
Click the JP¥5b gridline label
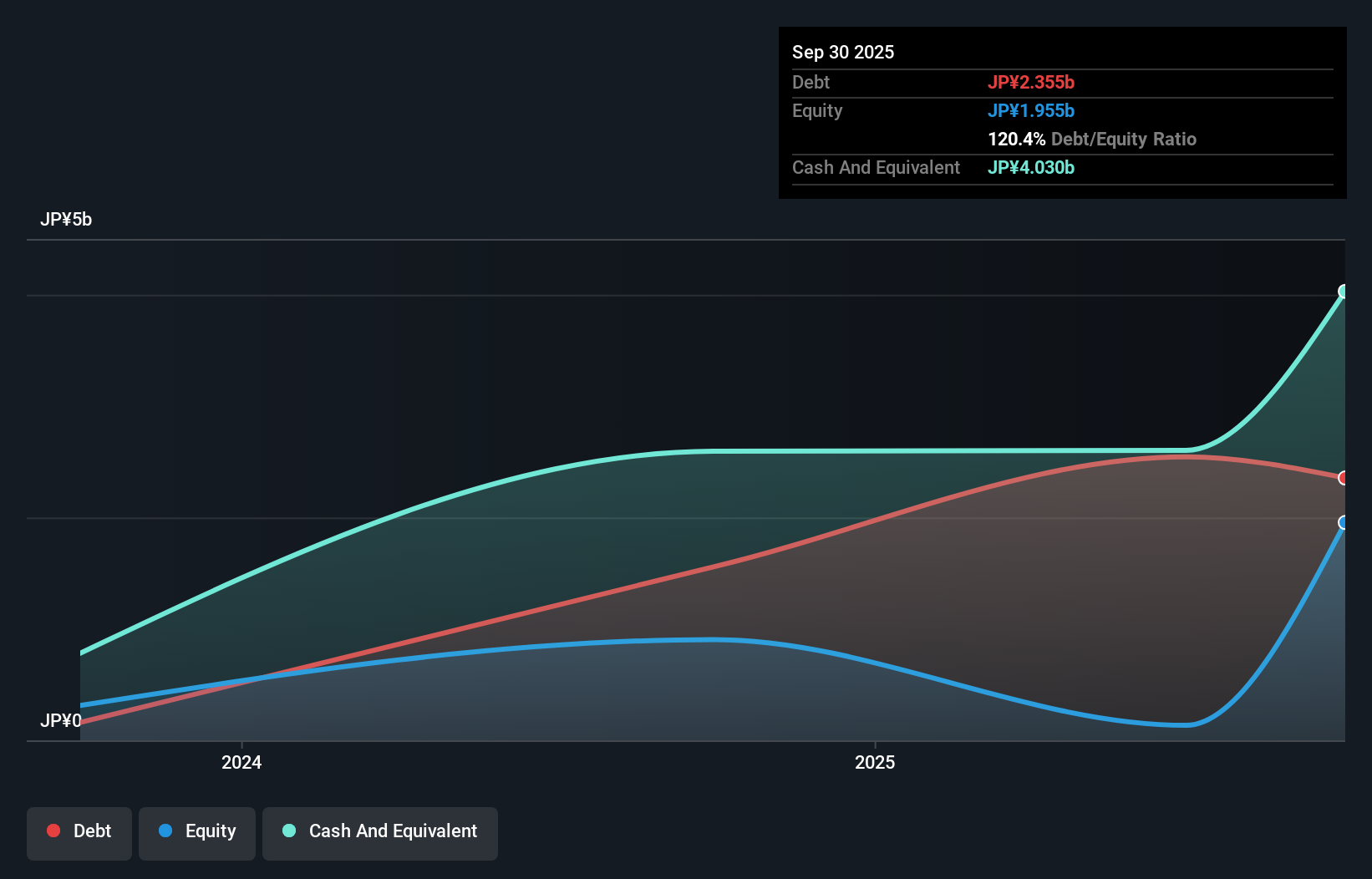coord(67,219)
